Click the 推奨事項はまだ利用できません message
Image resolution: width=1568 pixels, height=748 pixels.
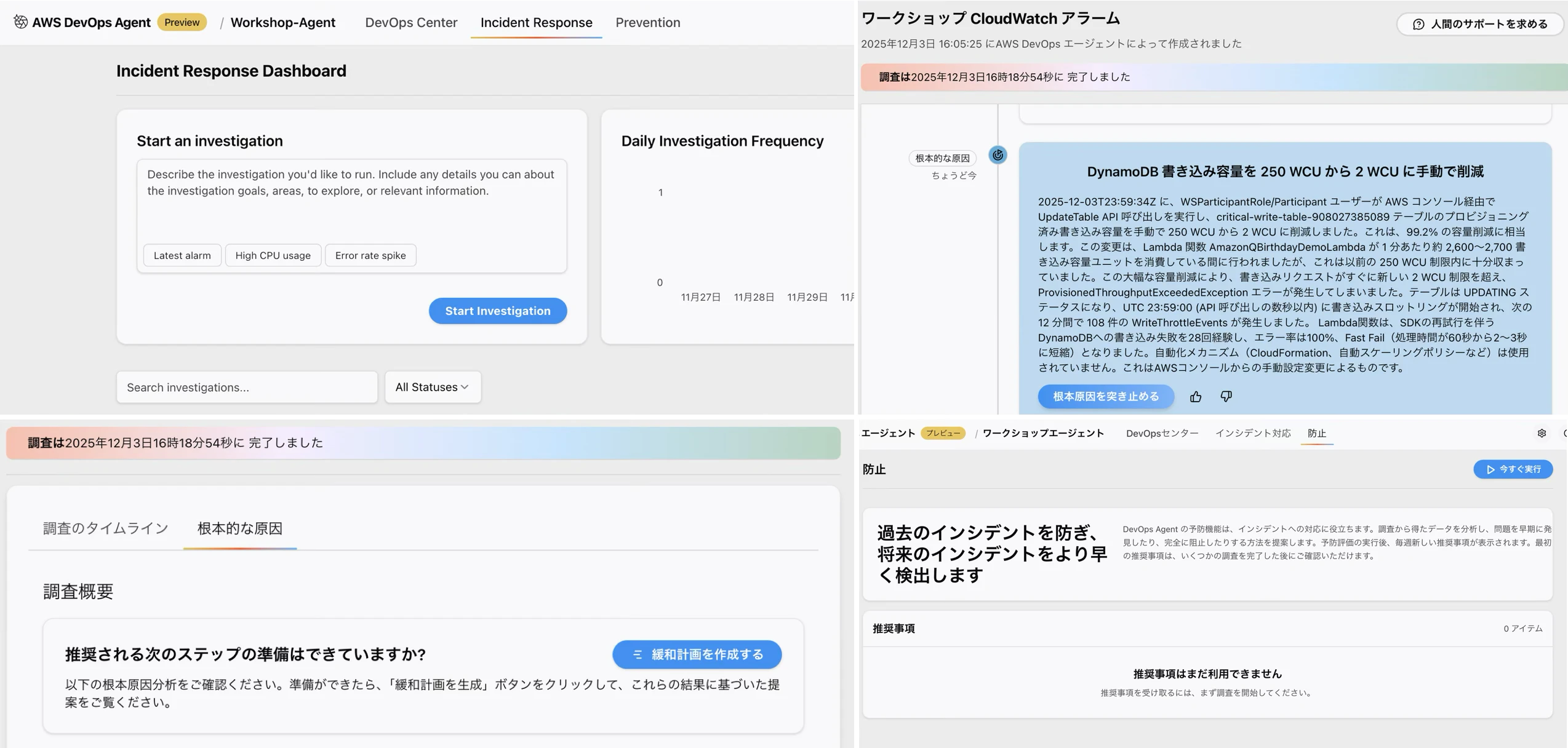click(x=1206, y=674)
